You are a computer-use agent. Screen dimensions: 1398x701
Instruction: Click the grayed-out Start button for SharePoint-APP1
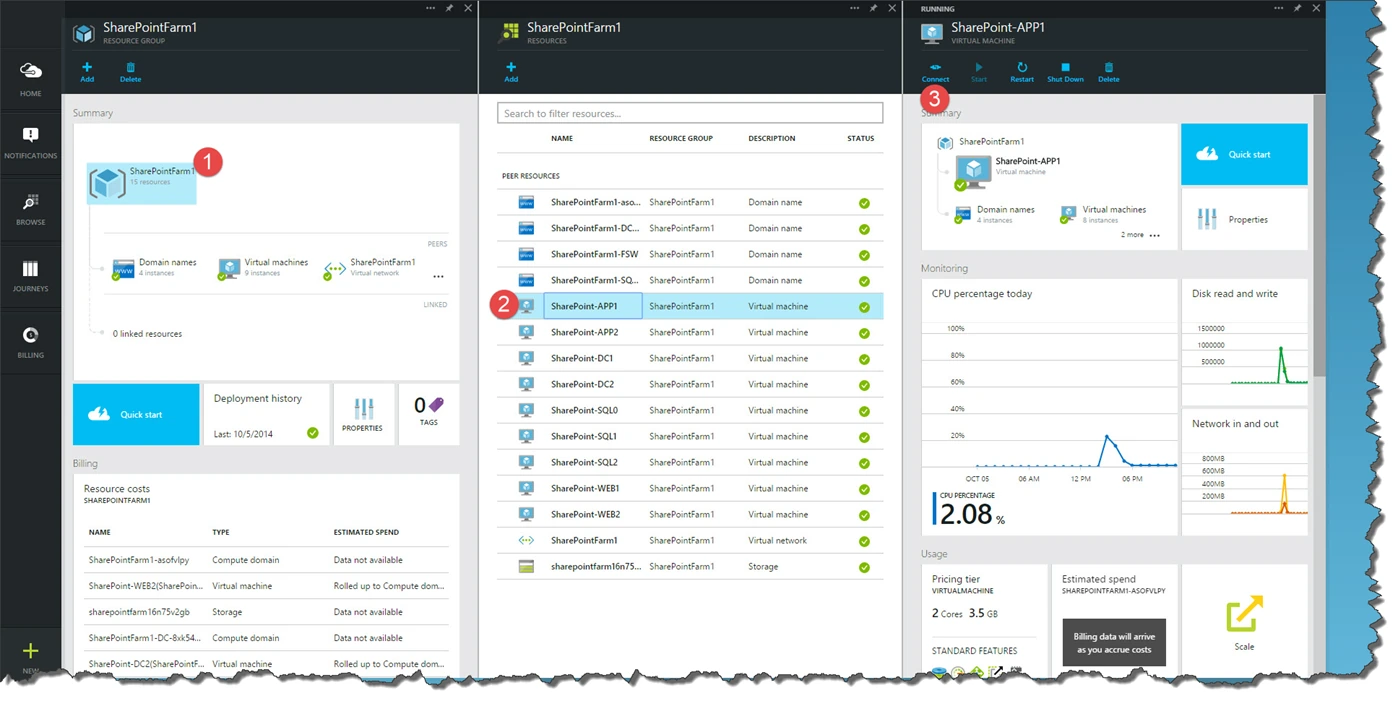coord(979,72)
